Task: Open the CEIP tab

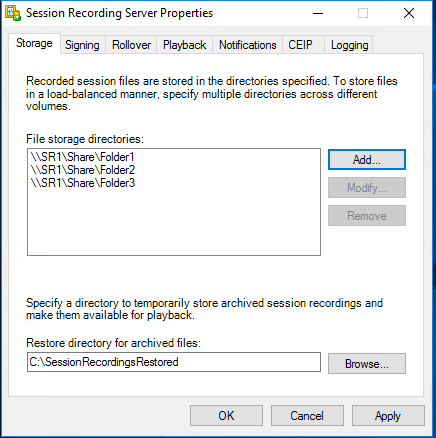Action: point(301,45)
